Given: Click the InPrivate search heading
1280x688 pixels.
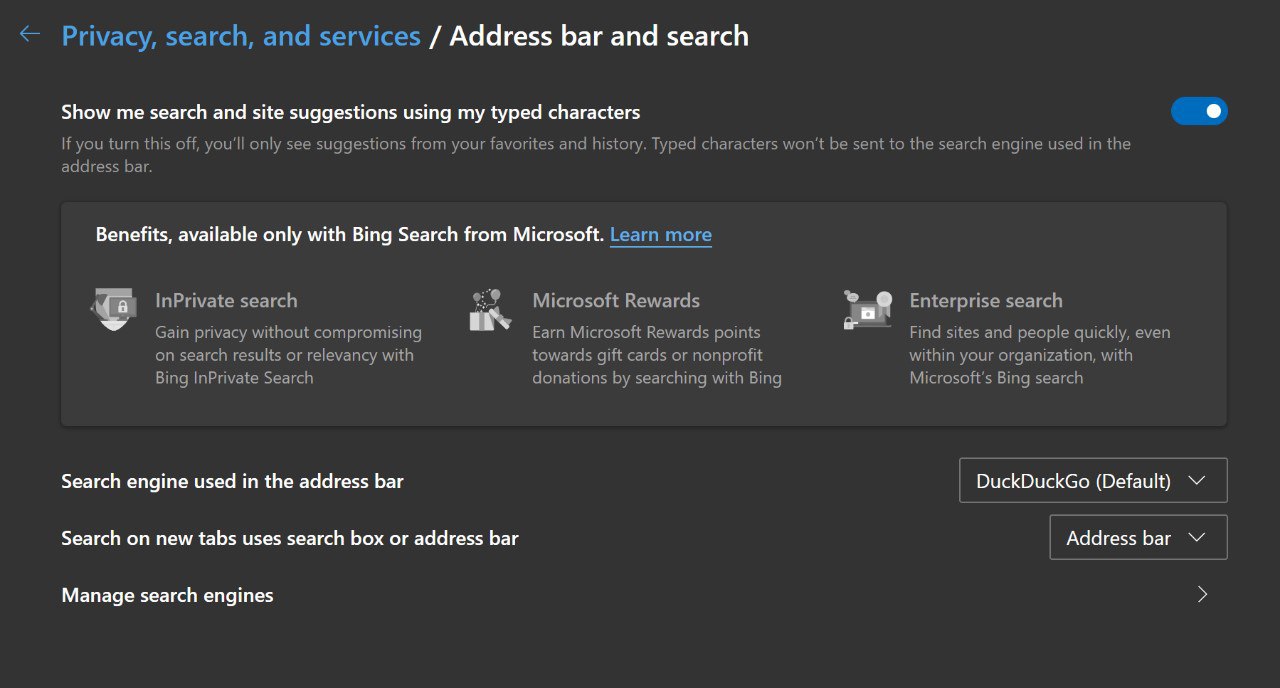Looking at the screenshot, I should click(x=226, y=300).
